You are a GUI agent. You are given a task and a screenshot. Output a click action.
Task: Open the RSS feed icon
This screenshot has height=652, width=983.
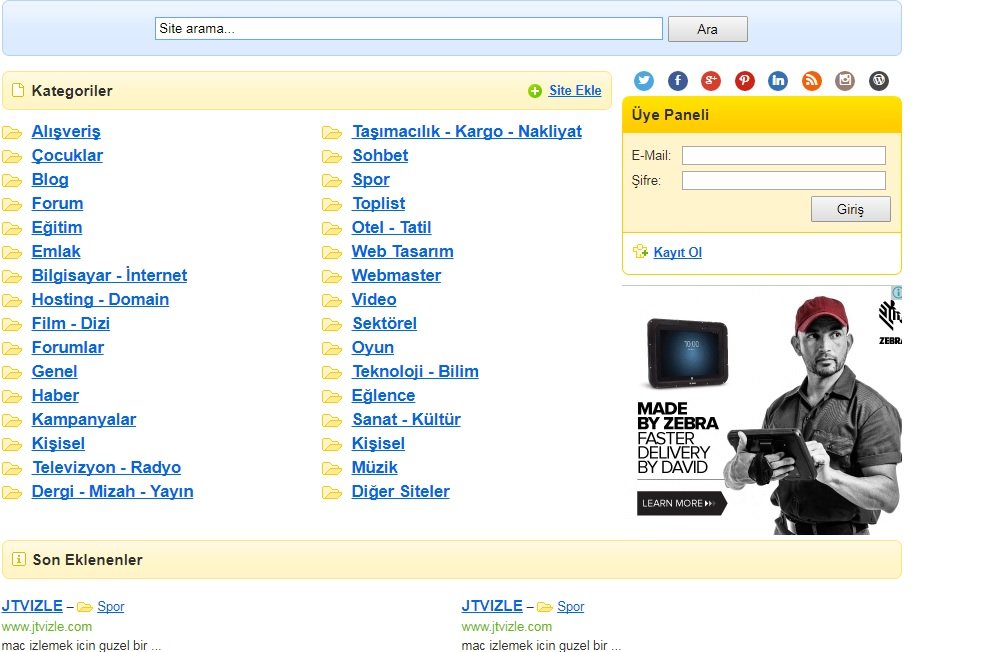coord(811,81)
